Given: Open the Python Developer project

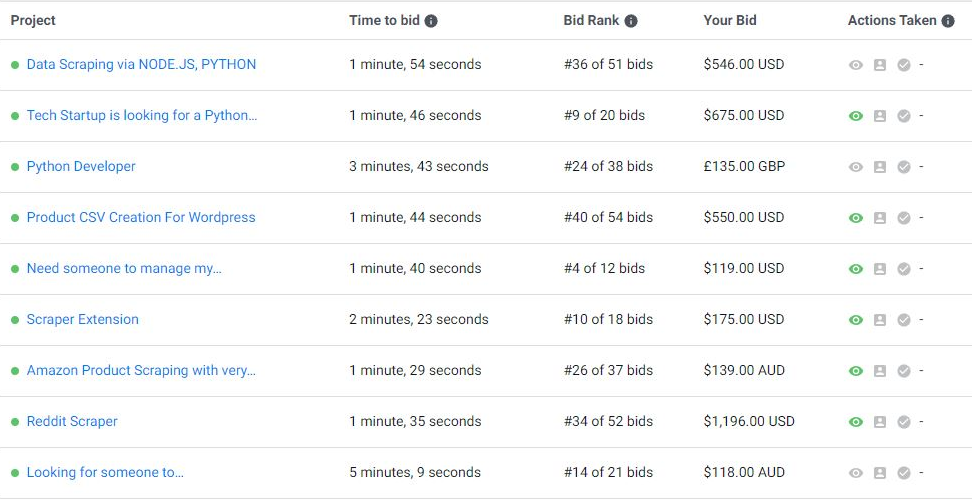Looking at the screenshot, I should pyautogui.click(x=81, y=166).
